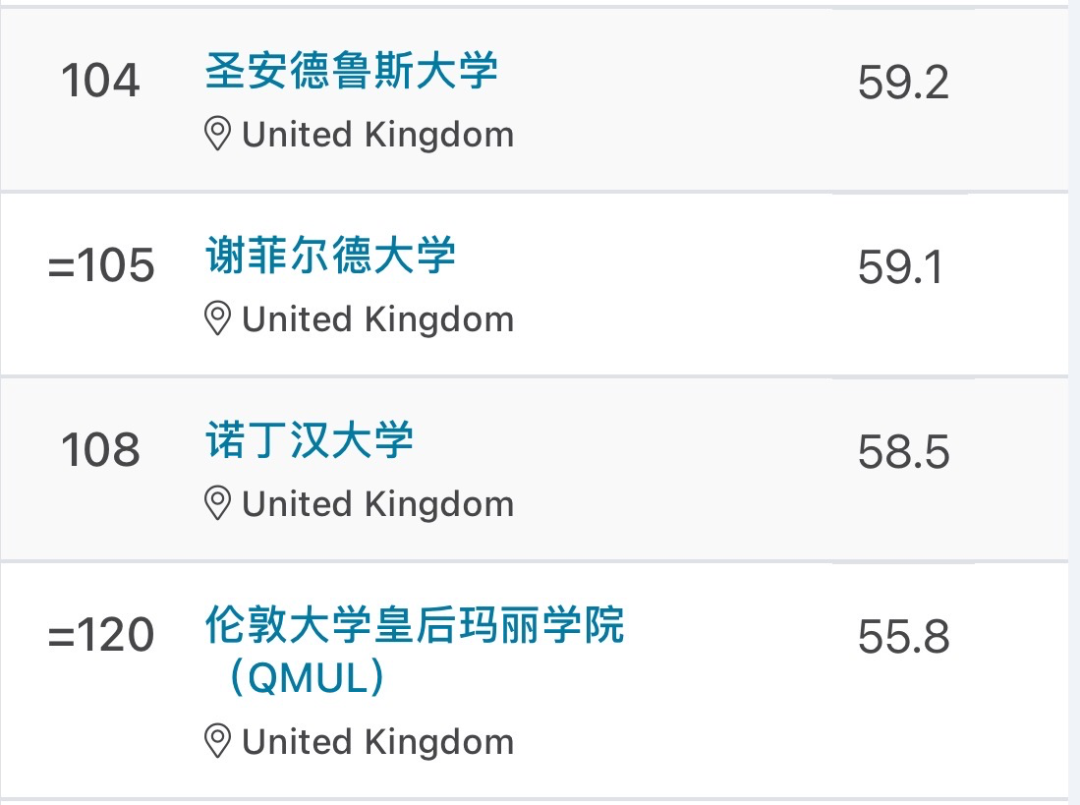Screen dimensions: 1080x805
Task: Select the score 58.5
Action: pos(903,452)
